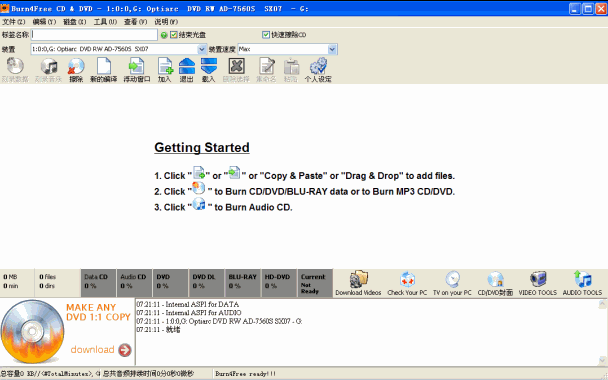
Task: Click the log panel scroll down arrow
Action: coord(603,360)
